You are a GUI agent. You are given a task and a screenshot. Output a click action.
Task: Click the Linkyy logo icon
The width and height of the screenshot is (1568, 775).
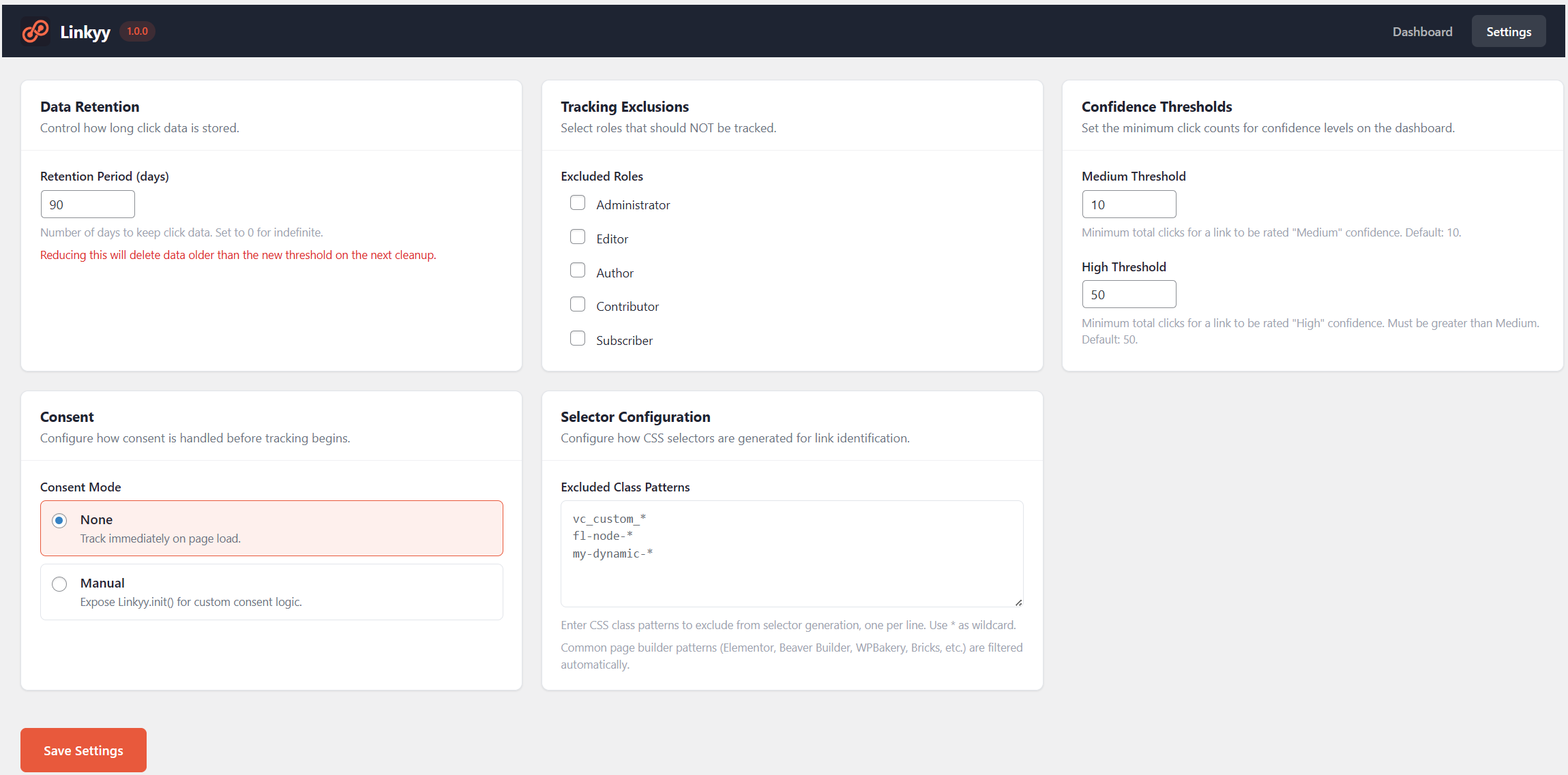[x=35, y=31]
